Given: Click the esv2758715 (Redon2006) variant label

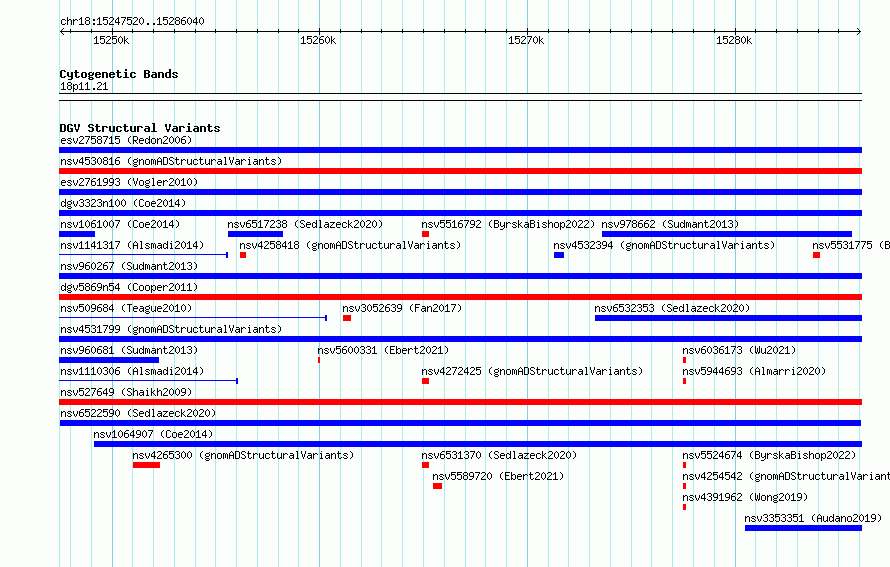Looking at the screenshot, I should pyautogui.click(x=126, y=140).
